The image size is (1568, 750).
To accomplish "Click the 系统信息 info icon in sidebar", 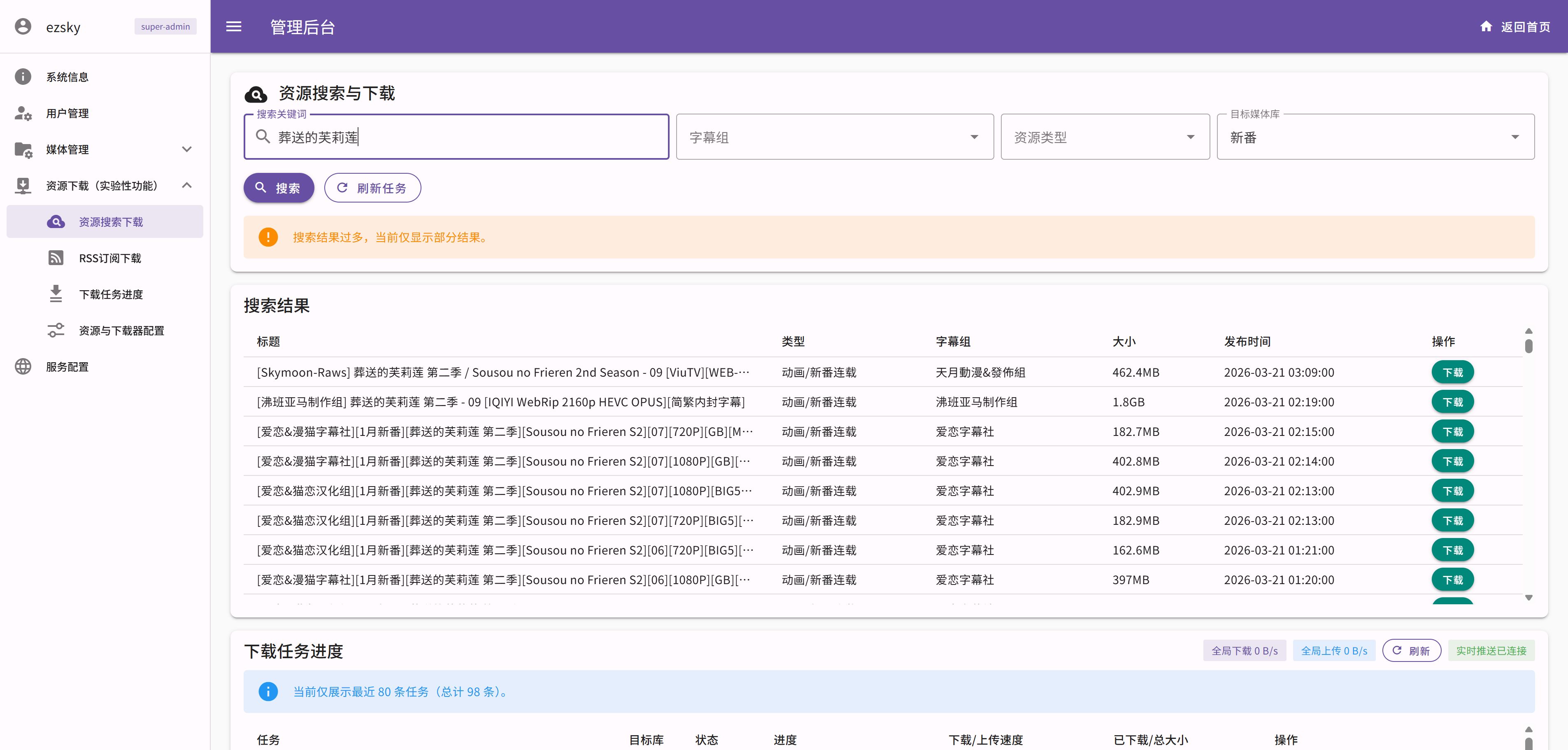I will coord(23,77).
